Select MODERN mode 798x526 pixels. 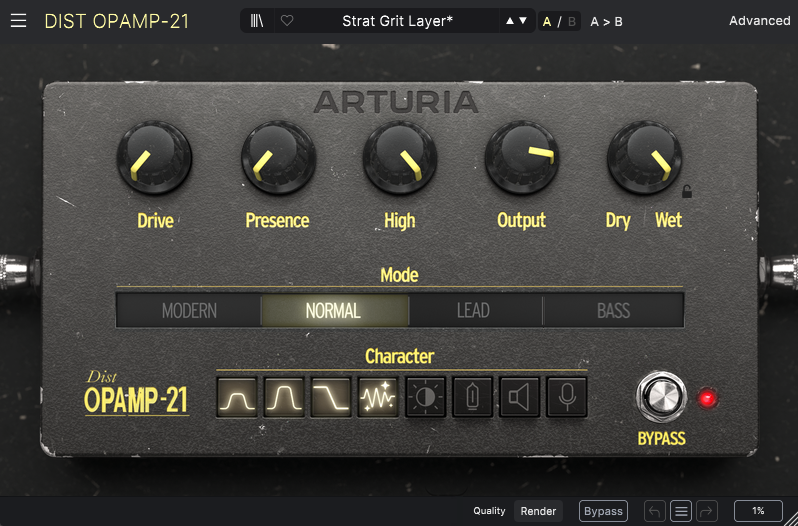pos(189,310)
